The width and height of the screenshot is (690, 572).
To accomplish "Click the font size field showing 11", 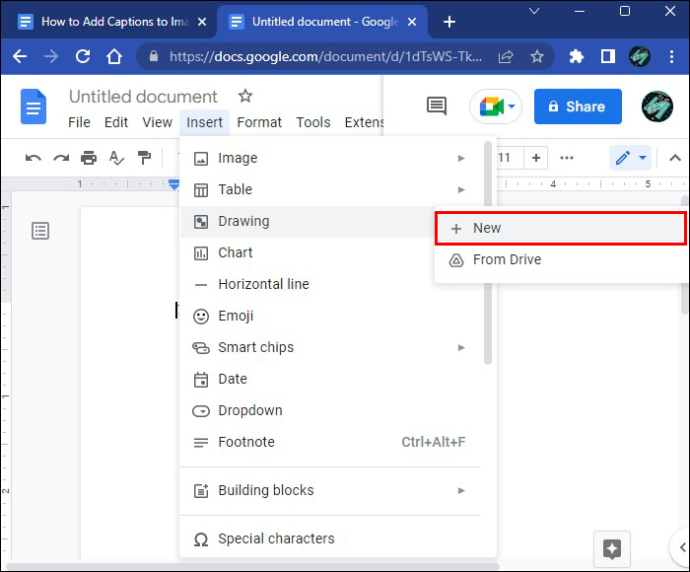I will click(x=509, y=158).
